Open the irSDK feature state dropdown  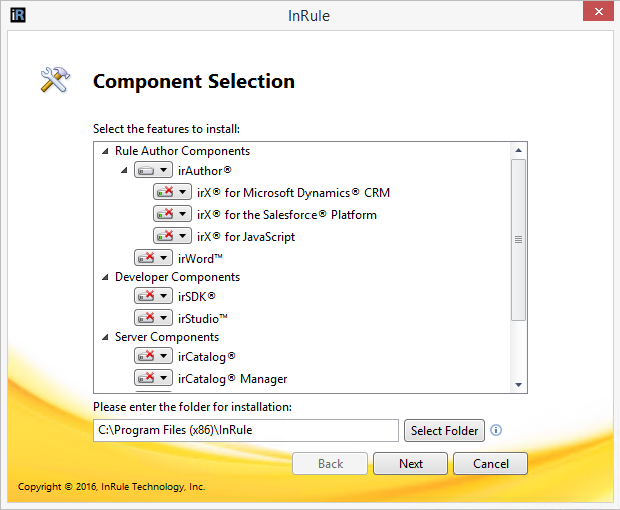coord(152,296)
